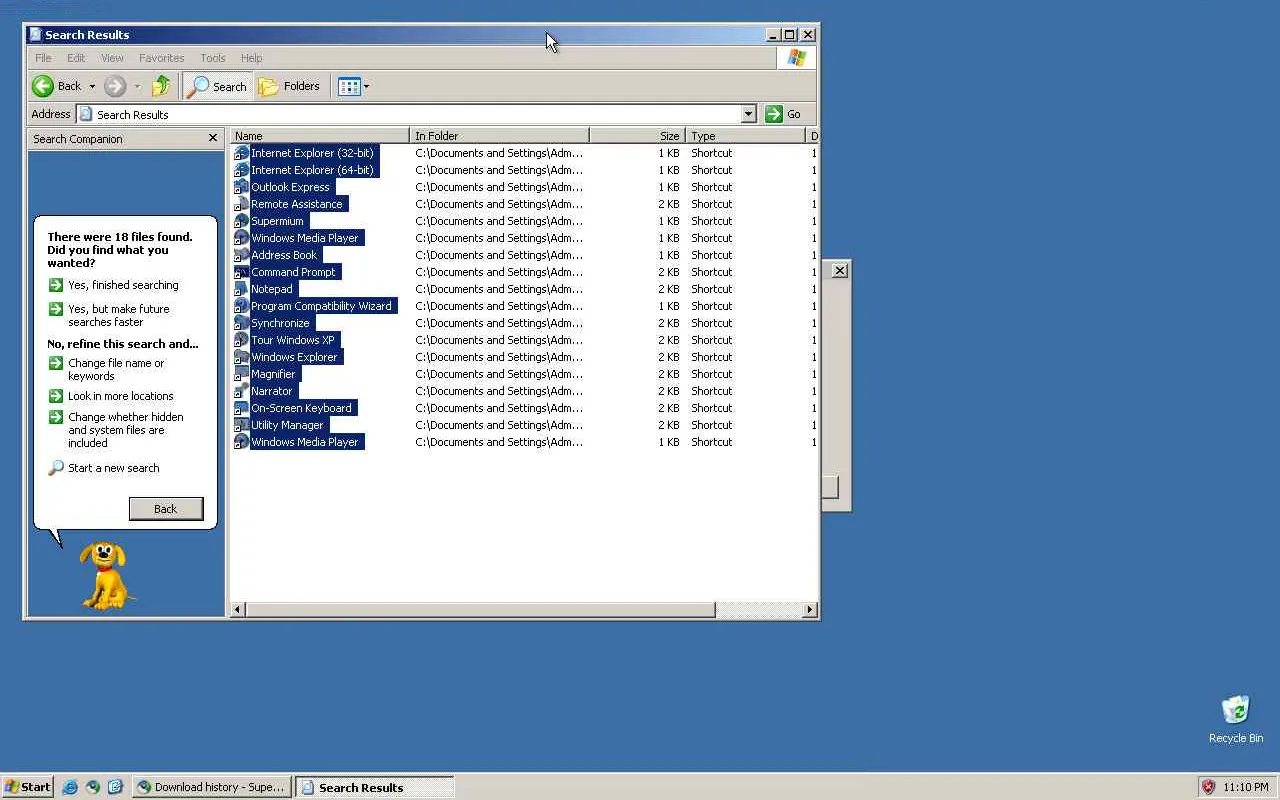The width and height of the screenshot is (1280, 800).
Task: Open the View menu
Action: pyautogui.click(x=112, y=58)
